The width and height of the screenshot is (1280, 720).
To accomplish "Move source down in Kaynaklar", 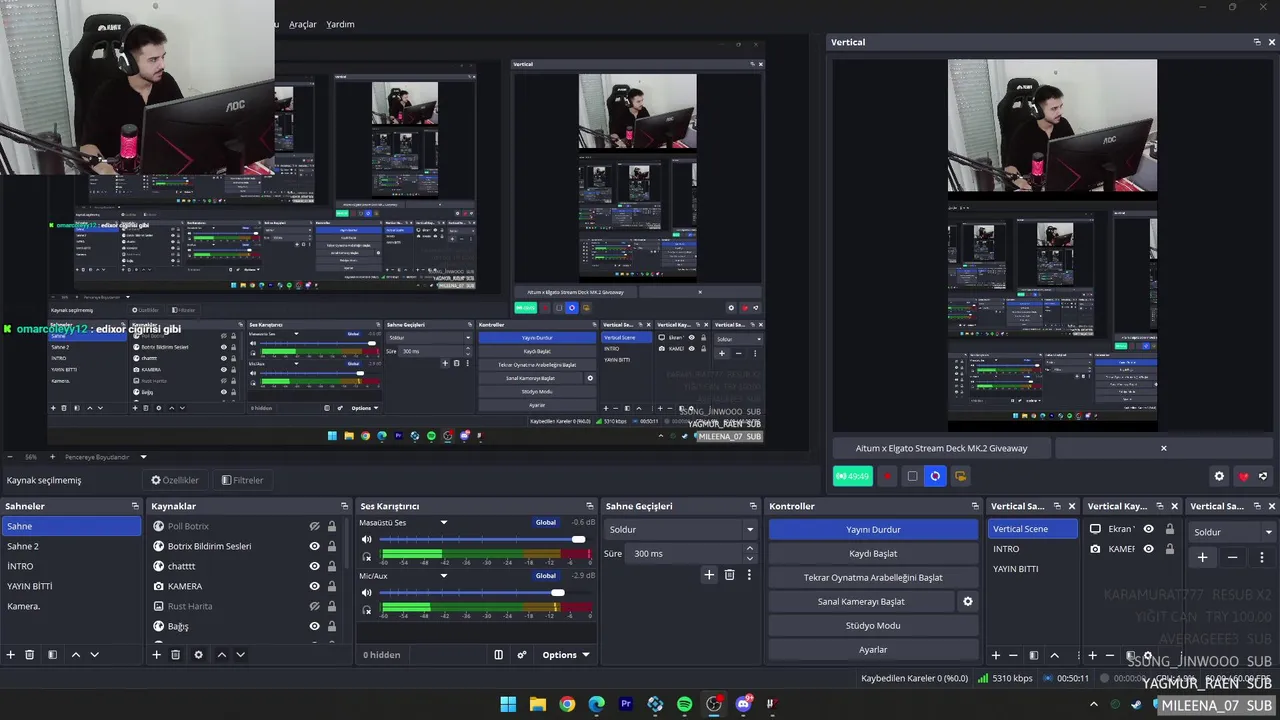I will click(240, 655).
